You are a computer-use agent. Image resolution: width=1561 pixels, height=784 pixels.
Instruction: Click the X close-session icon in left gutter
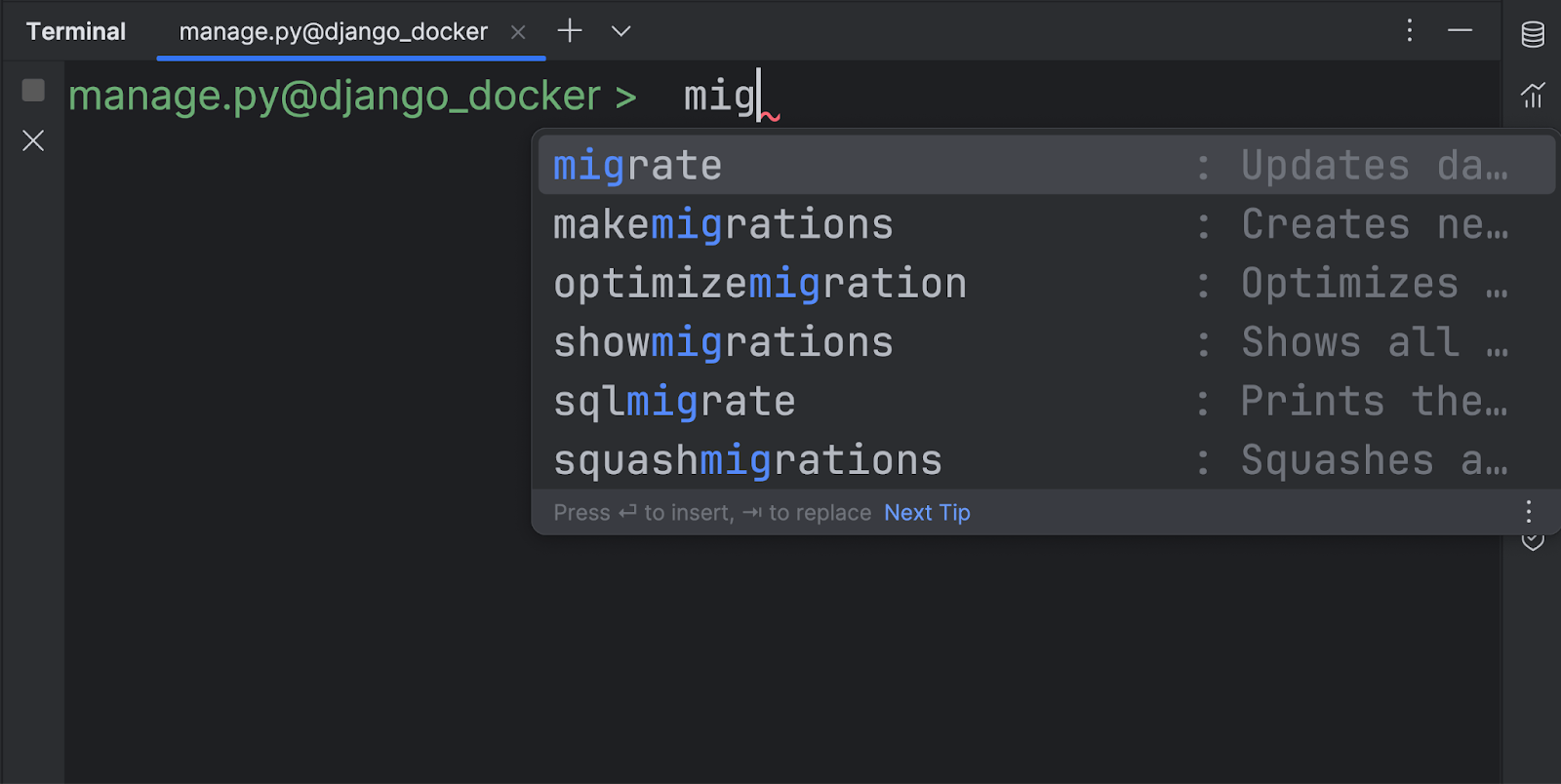tap(33, 140)
